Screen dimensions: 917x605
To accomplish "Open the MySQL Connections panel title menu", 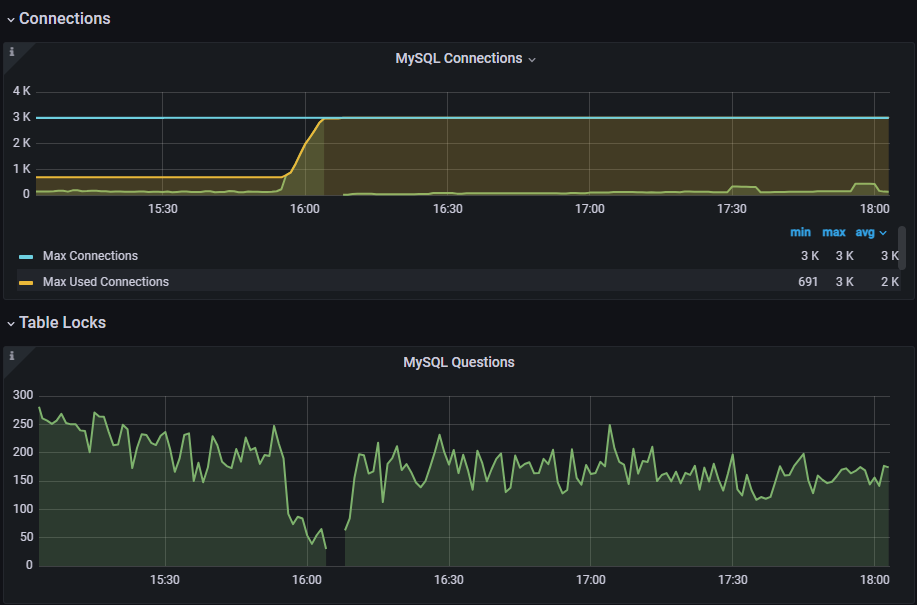I will tap(458, 58).
